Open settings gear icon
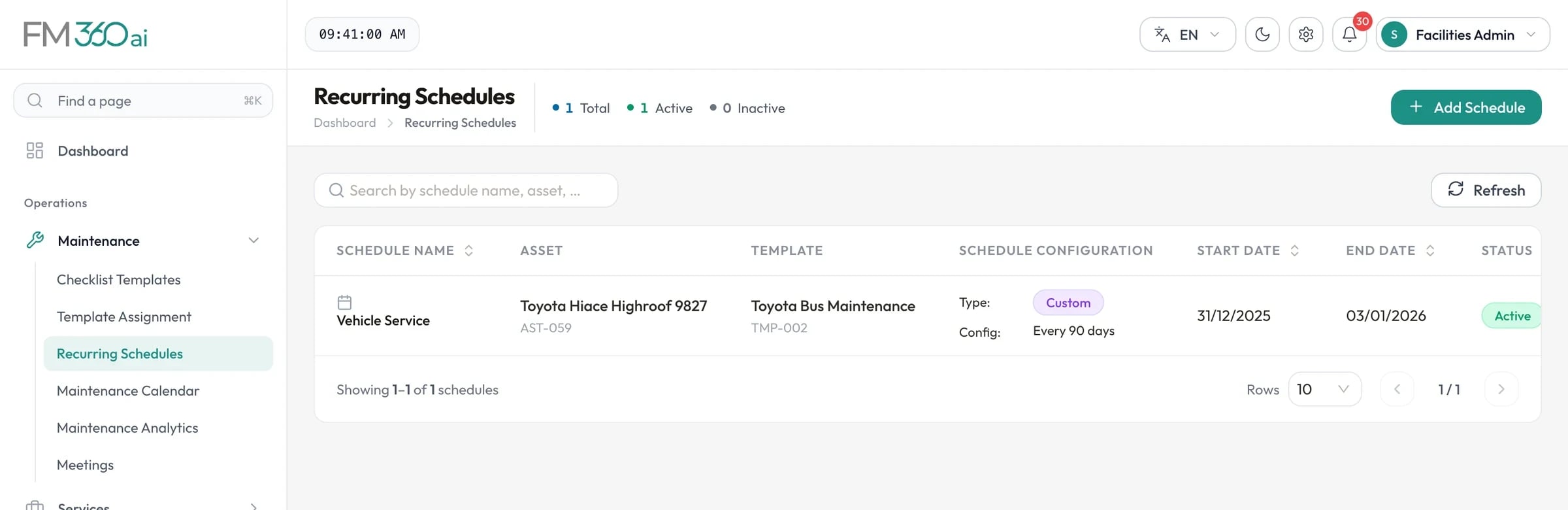The image size is (1568, 510). coord(1306,35)
